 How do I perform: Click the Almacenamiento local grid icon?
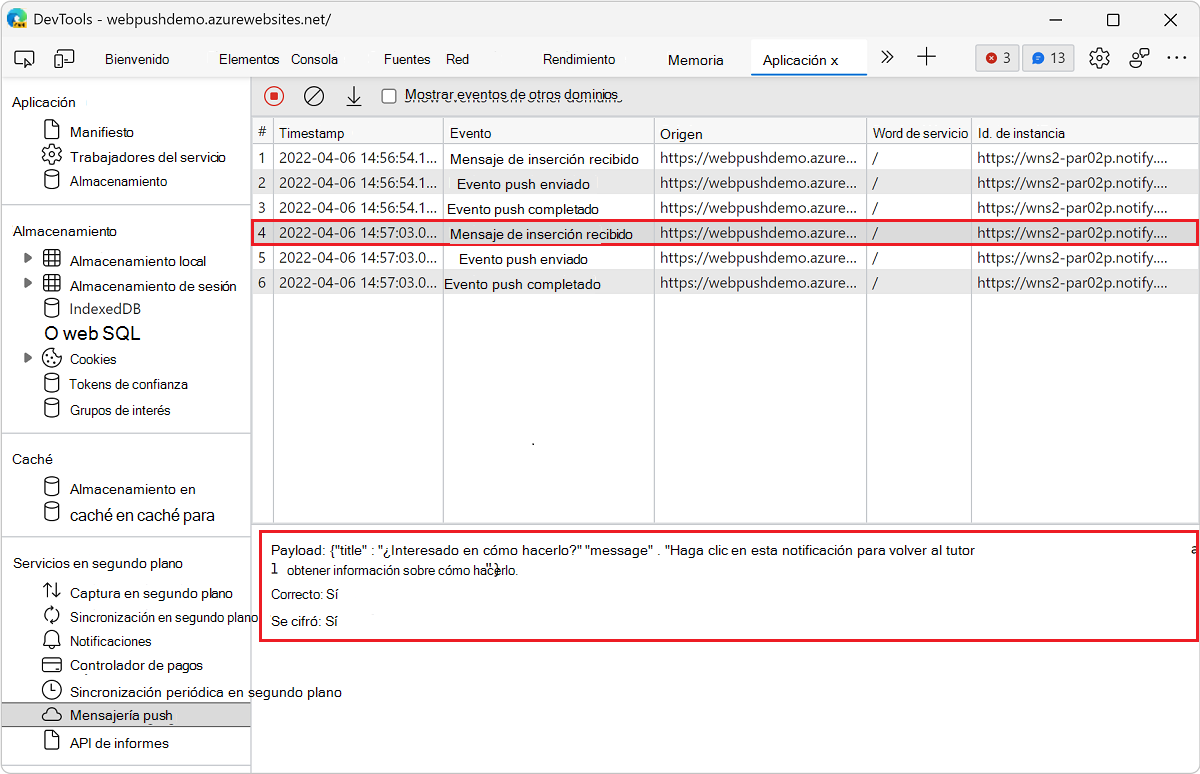click(52, 259)
